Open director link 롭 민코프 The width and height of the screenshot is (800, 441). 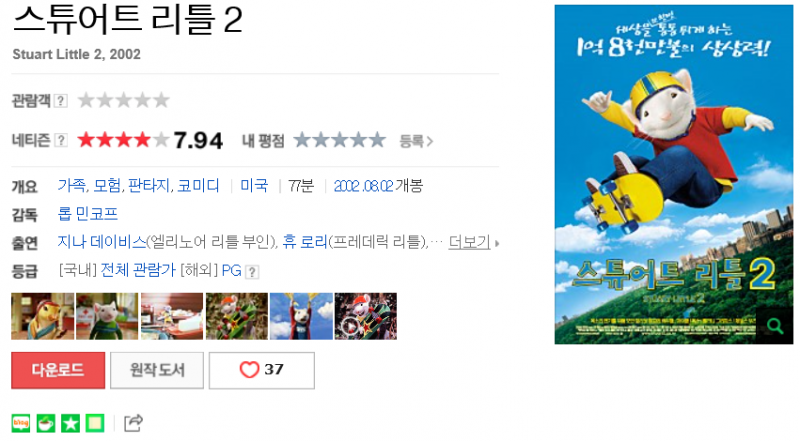pos(88,213)
